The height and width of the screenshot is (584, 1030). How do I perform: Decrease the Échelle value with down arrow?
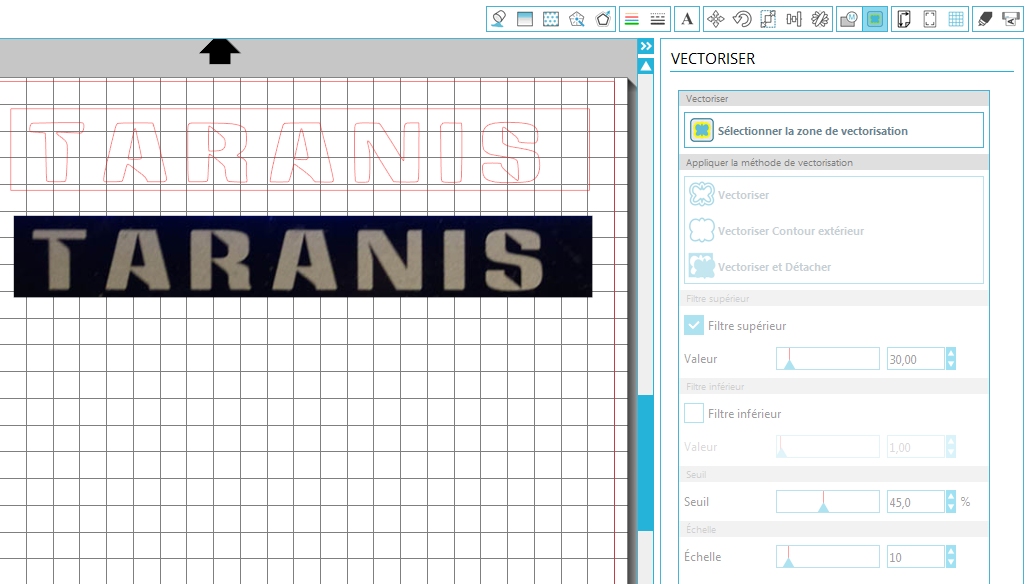951,562
